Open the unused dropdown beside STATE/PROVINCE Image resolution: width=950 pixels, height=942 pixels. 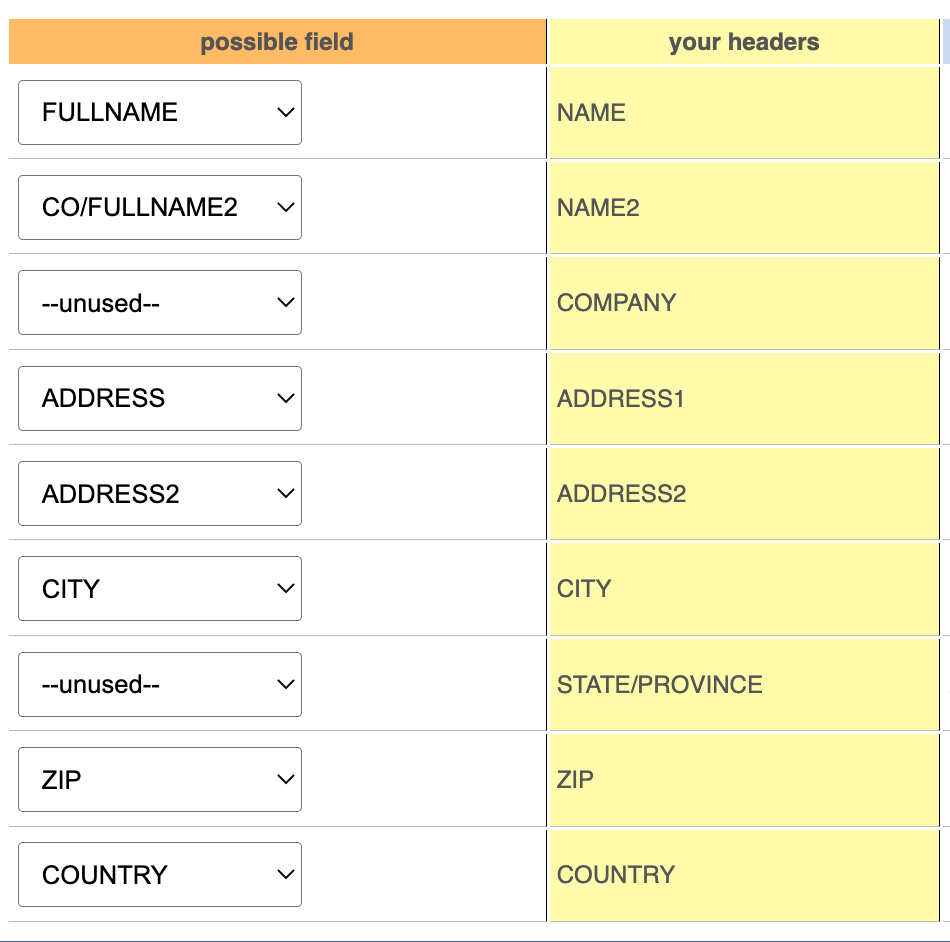(x=160, y=684)
